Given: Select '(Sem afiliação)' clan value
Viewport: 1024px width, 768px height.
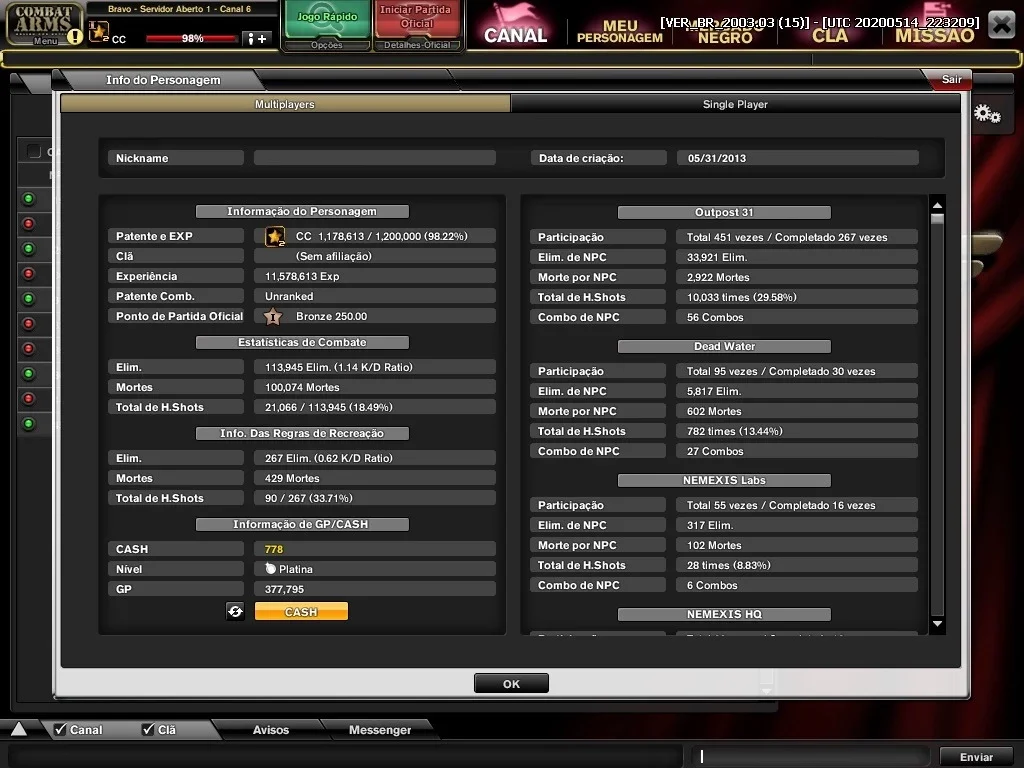Looking at the screenshot, I should pos(334,257).
